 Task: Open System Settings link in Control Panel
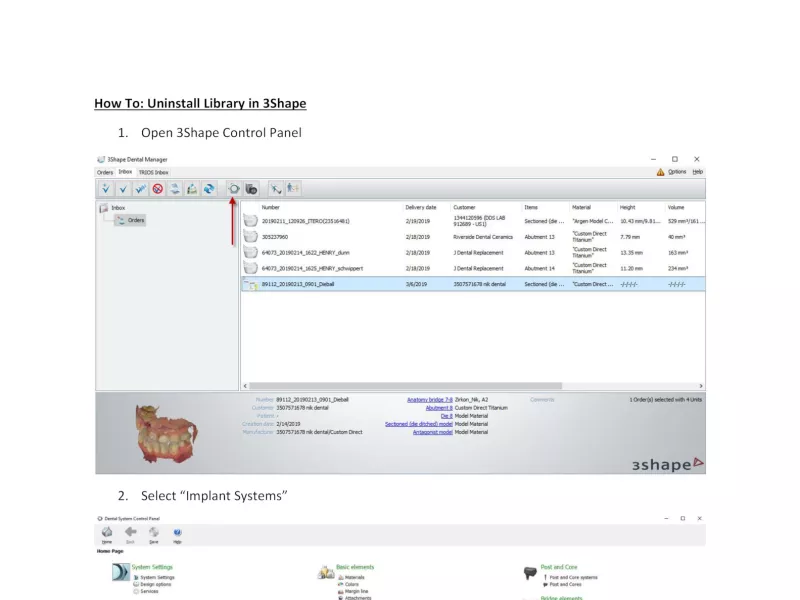coord(157,578)
